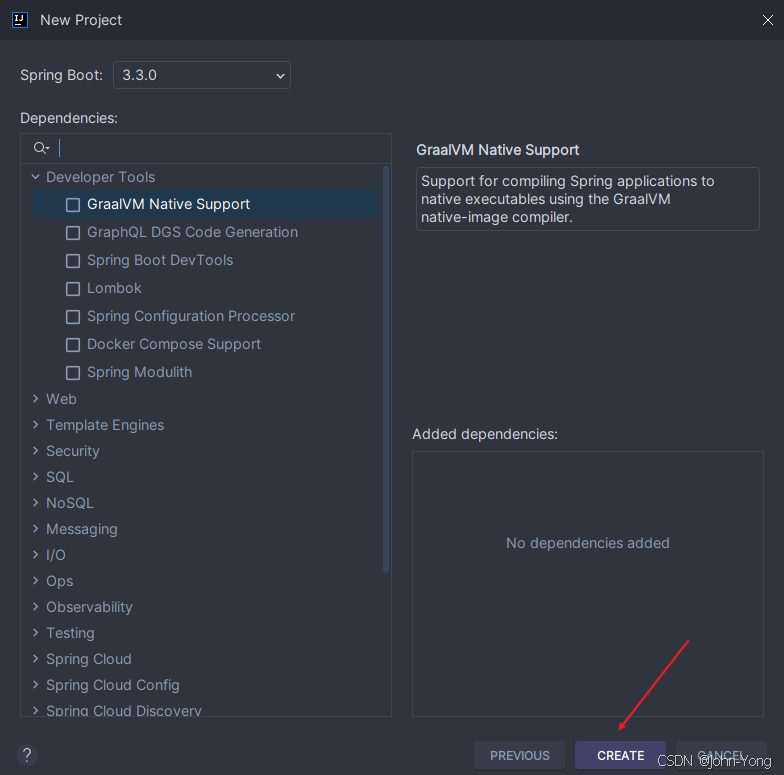The image size is (784, 775).
Task: Click the Observability category label
Action: tap(89, 607)
